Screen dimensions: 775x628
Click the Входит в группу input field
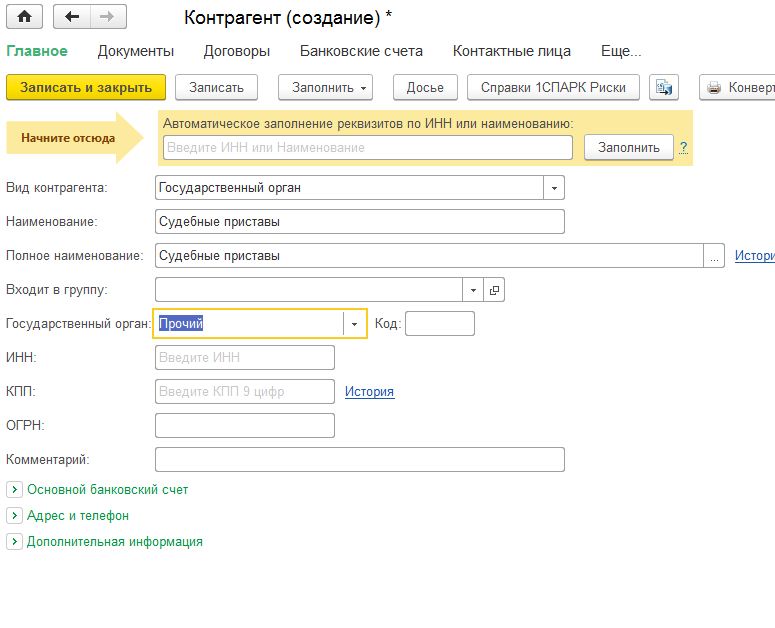(x=309, y=290)
